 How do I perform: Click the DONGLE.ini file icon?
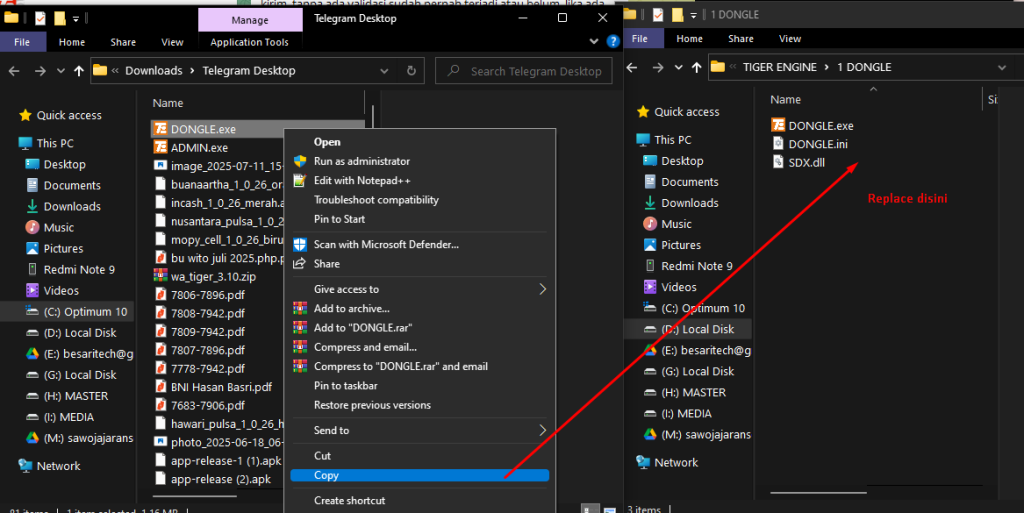[x=779, y=144]
